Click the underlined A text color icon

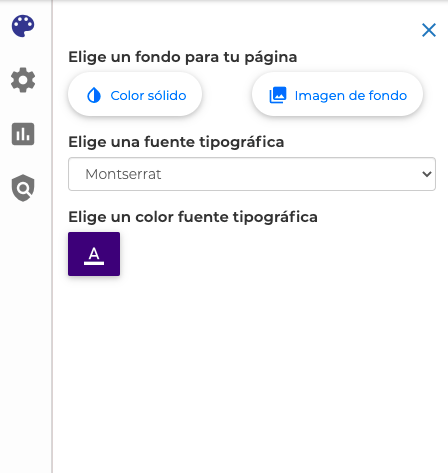[94, 255]
